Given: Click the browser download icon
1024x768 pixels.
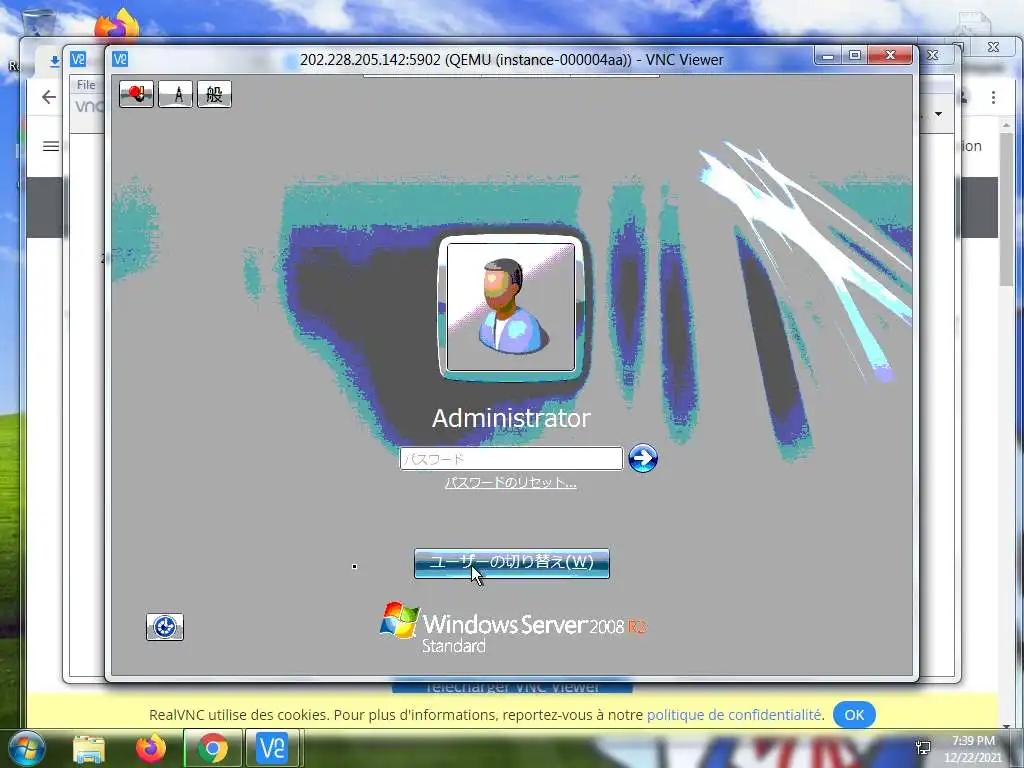Looking at the screenshot, I should (x=55, y=61).
